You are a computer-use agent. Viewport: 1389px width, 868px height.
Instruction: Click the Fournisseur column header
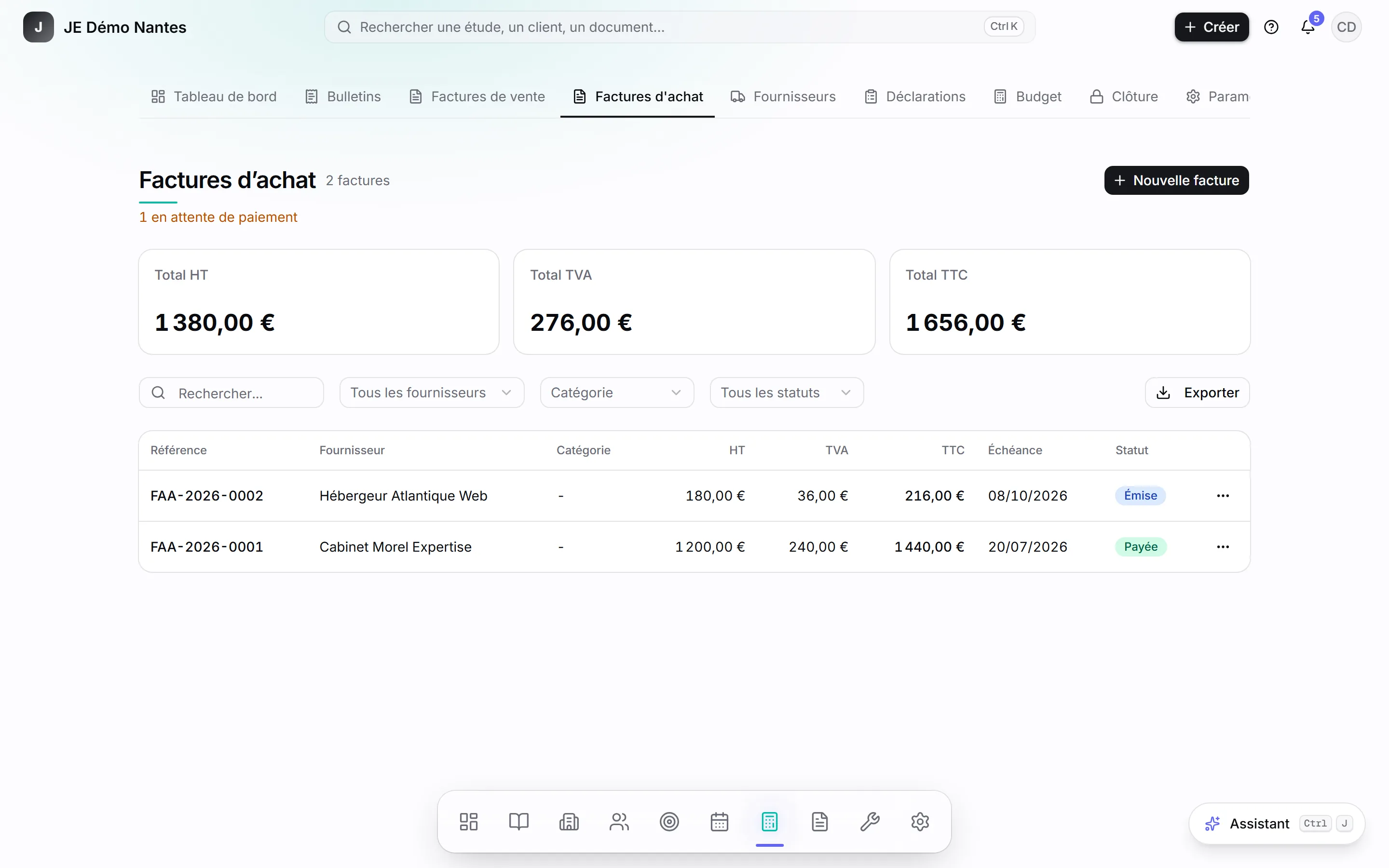pyautogui.click(x=352, y=450)
